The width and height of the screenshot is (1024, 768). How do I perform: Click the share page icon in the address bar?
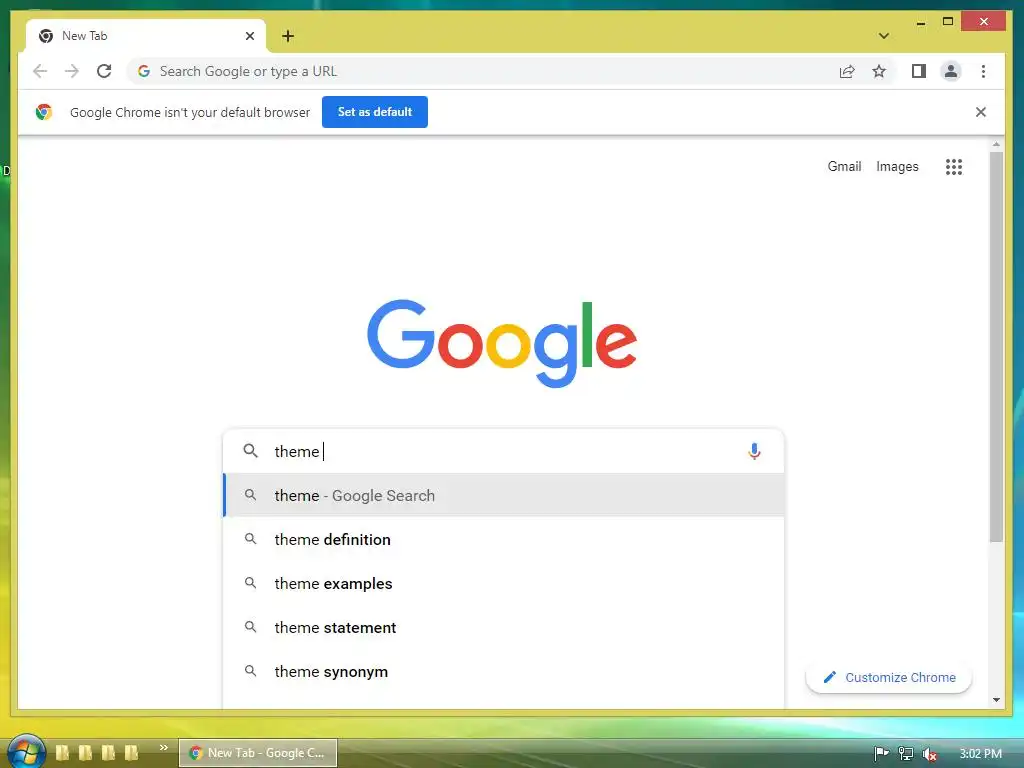(847, 71)
